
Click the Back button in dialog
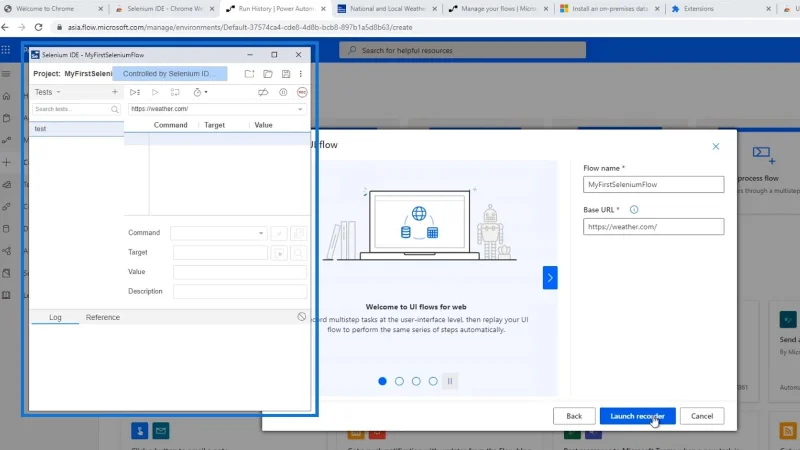(x=574, y=416)
